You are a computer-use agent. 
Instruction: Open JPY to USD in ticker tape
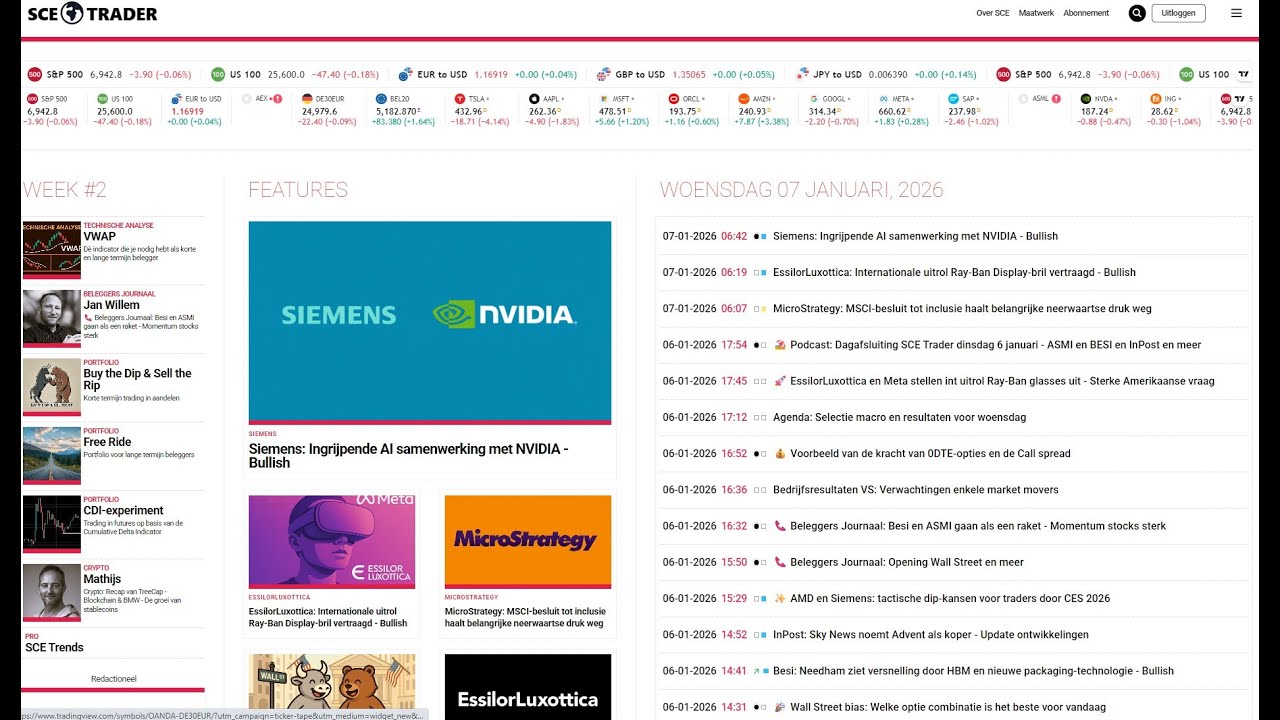(887, 74)
